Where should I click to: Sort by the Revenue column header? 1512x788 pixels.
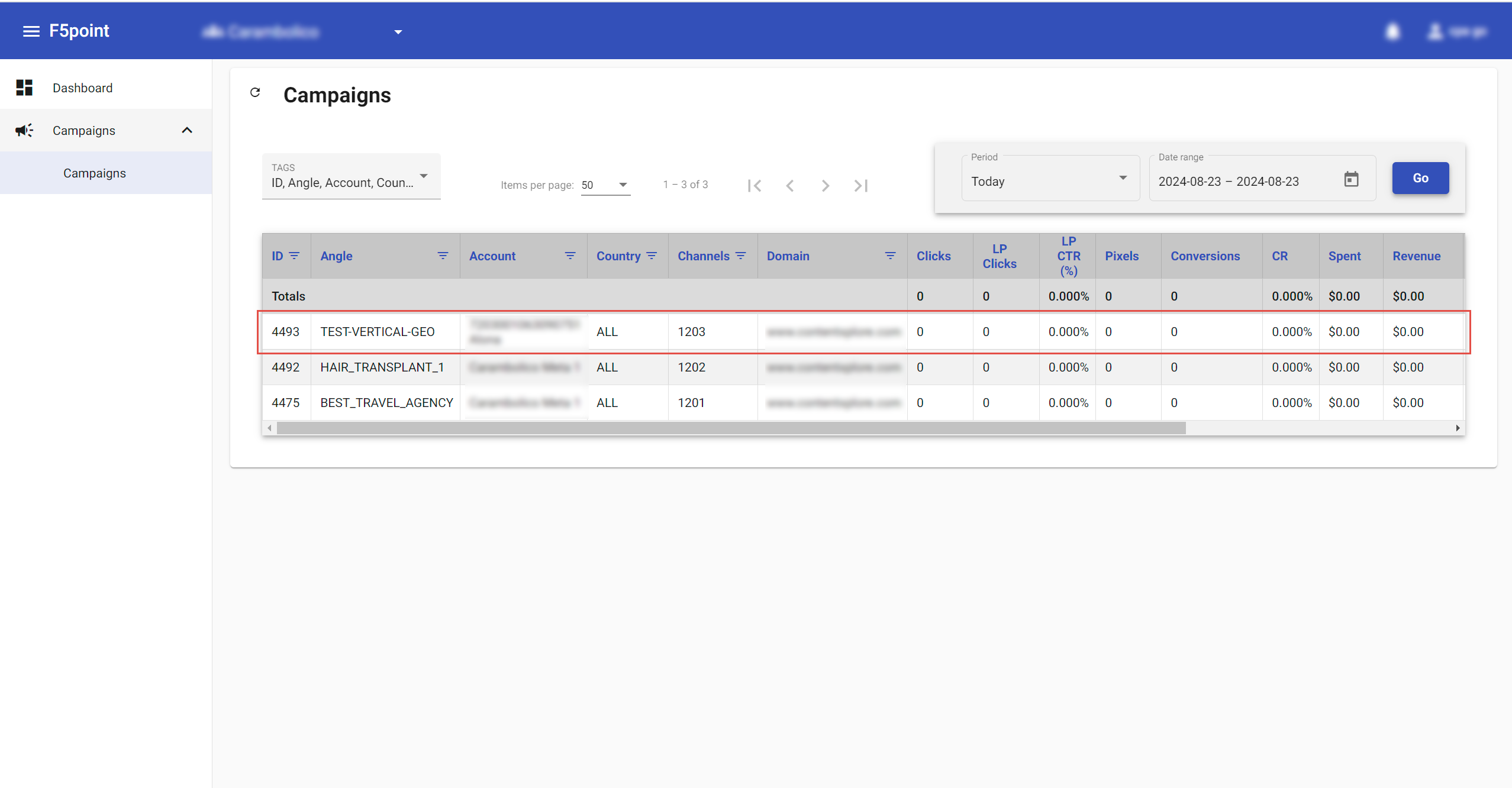(x=1416, y=256)
